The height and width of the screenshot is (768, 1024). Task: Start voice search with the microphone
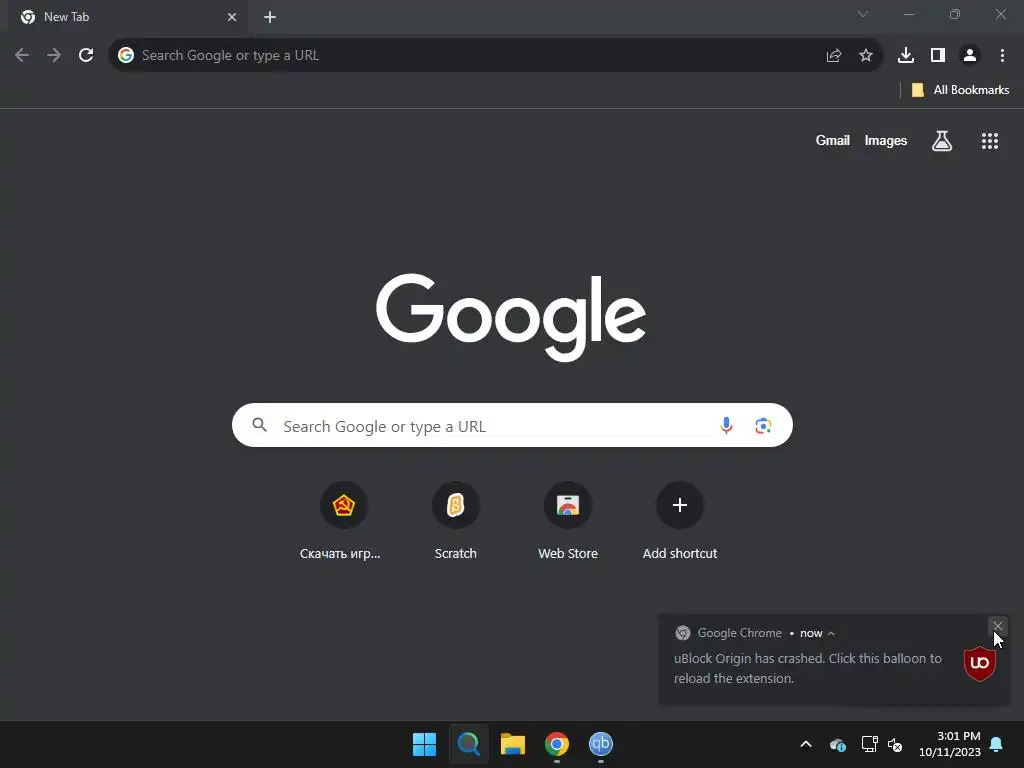tap(726, 426)
